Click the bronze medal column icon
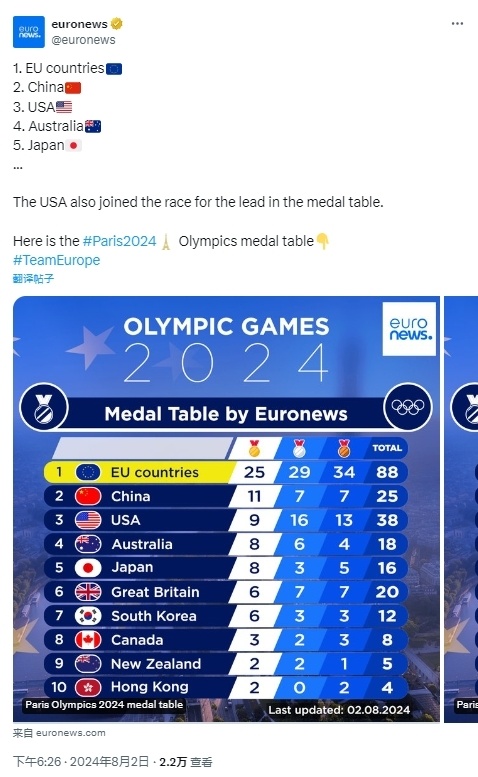Screen dimensions: 478x777 tap(344, 448)
